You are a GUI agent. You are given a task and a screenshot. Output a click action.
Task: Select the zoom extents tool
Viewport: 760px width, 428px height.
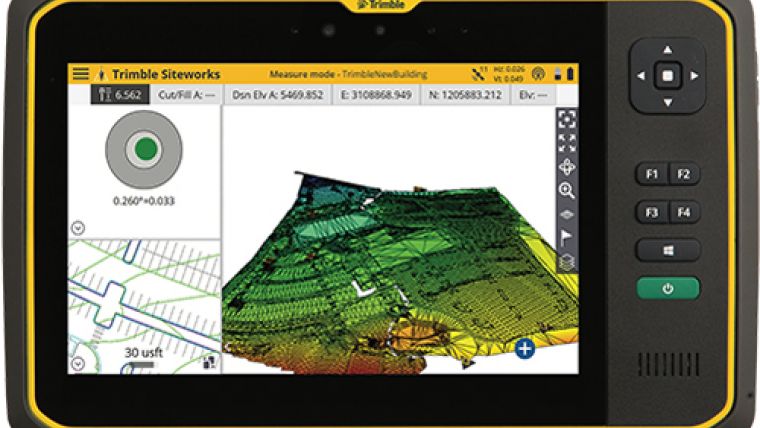(x=567, y=120)
